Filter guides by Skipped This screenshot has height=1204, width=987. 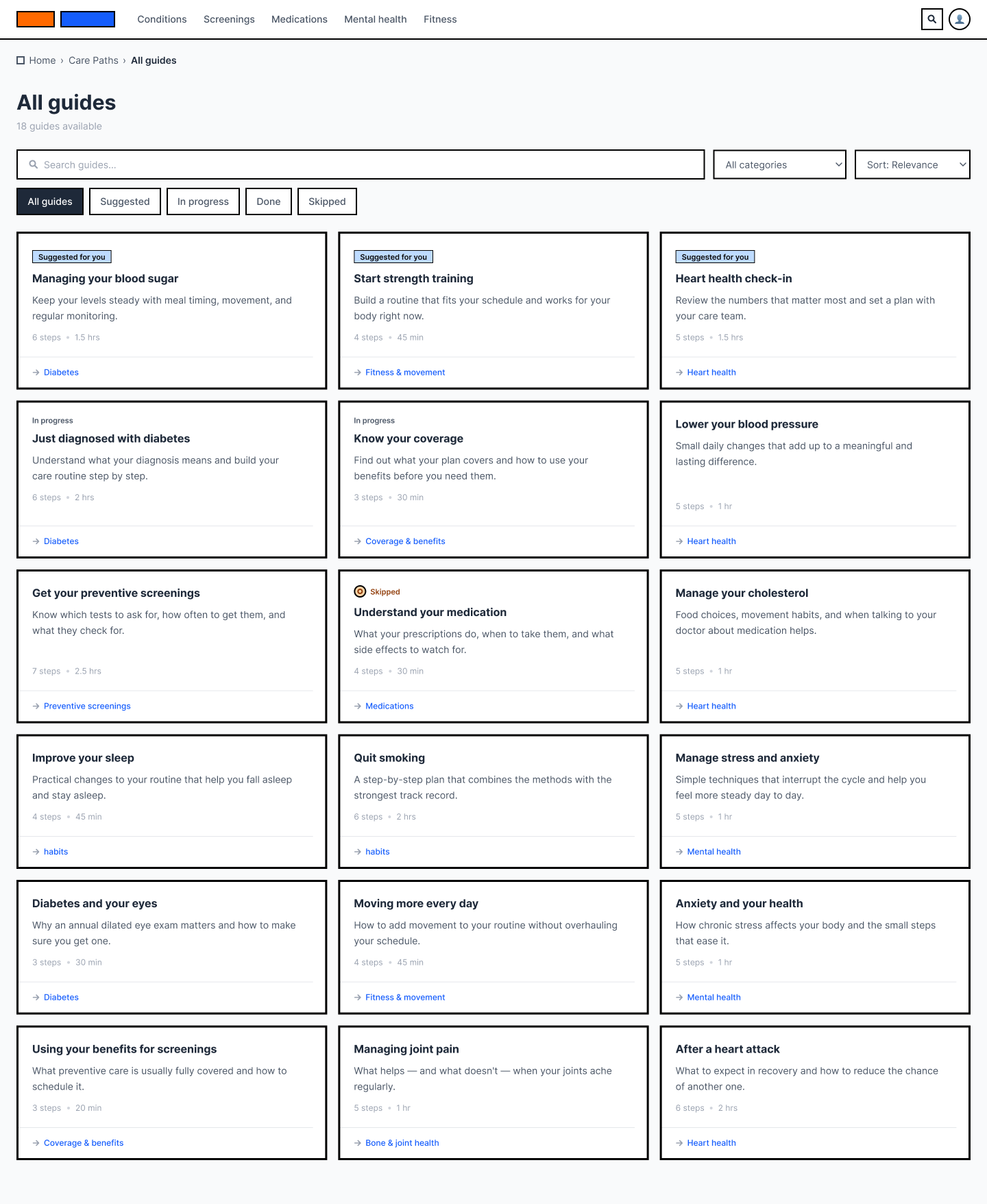(x=327, y=201)
